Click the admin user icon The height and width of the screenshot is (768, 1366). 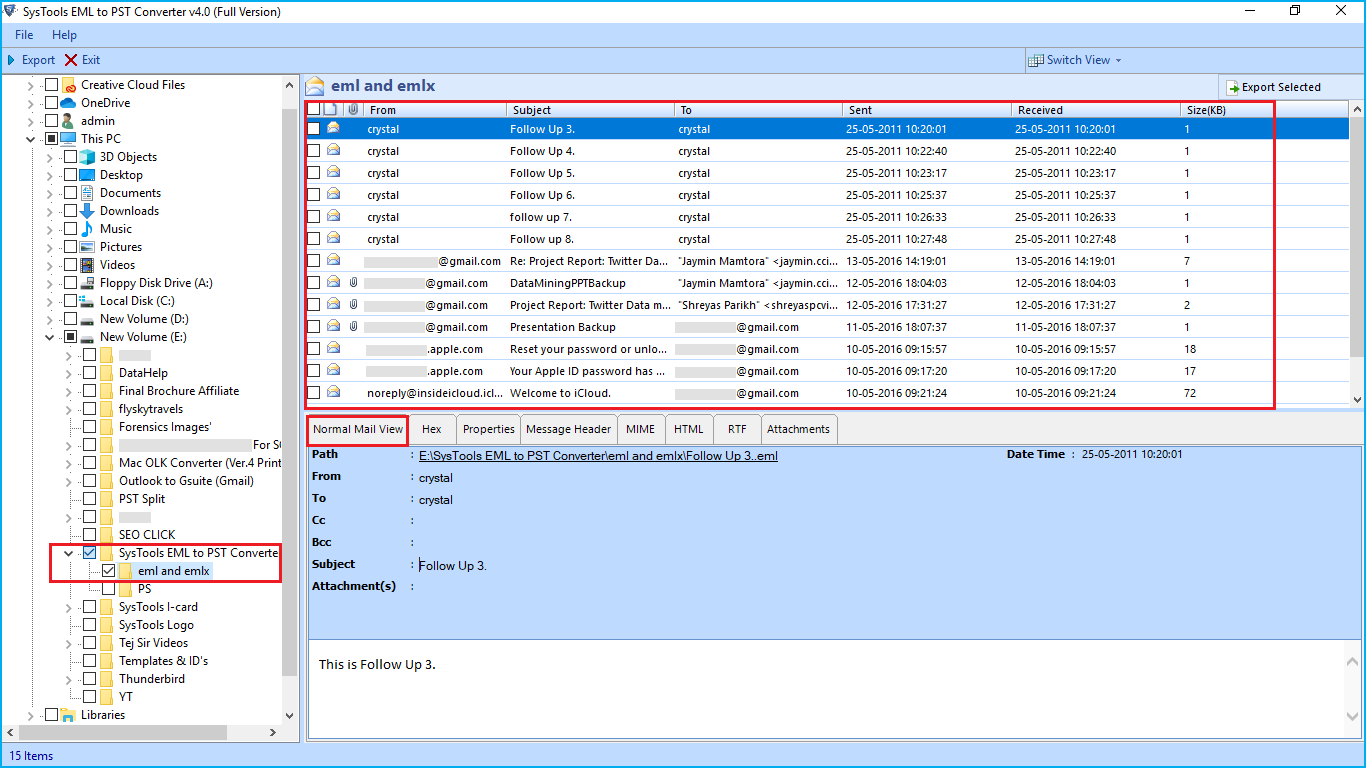pyautogui.click(x=68, y=121)
